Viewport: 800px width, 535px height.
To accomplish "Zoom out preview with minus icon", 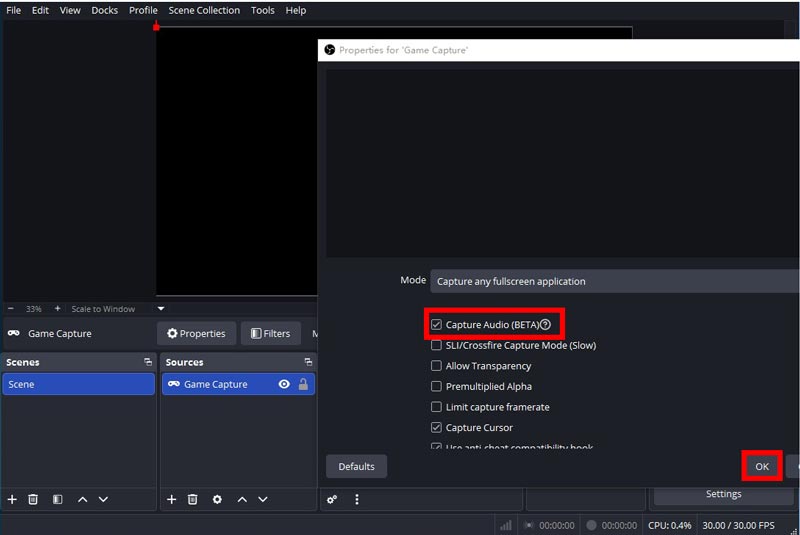I will tap(11, 309).
